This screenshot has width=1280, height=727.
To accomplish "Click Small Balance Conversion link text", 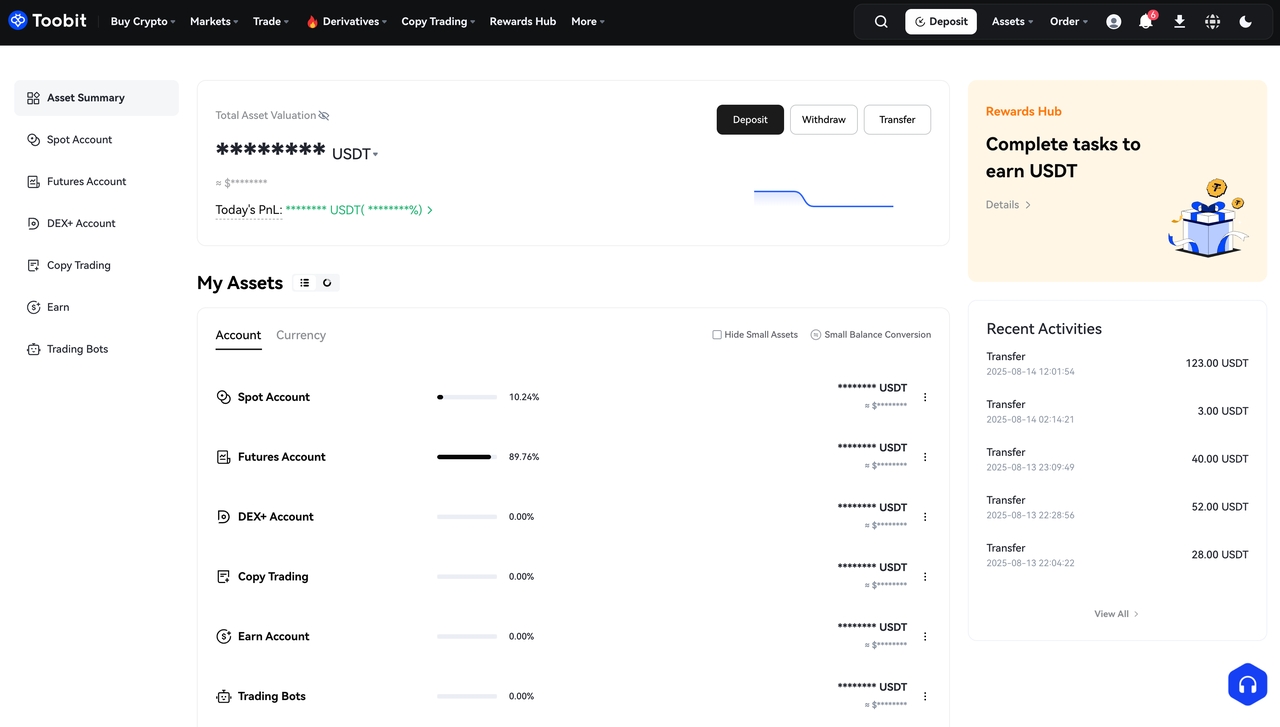I will [877, 335].
